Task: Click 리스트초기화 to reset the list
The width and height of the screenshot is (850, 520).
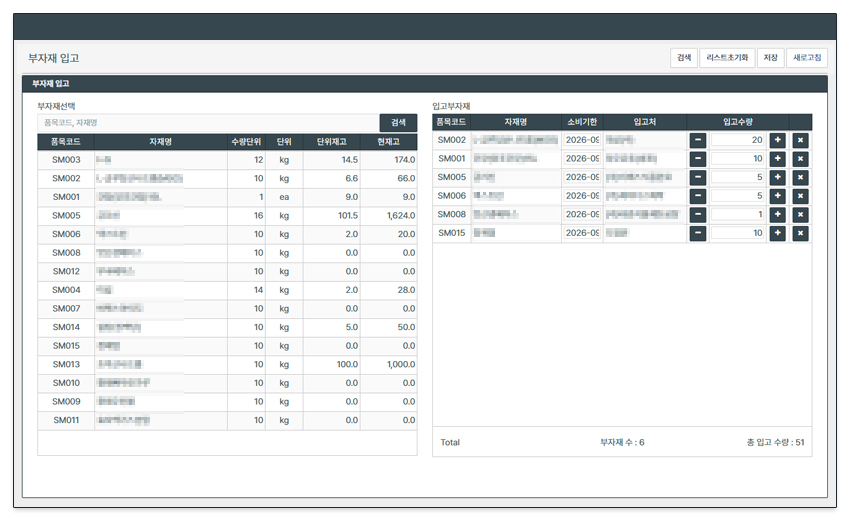Action: click(727, 58)
